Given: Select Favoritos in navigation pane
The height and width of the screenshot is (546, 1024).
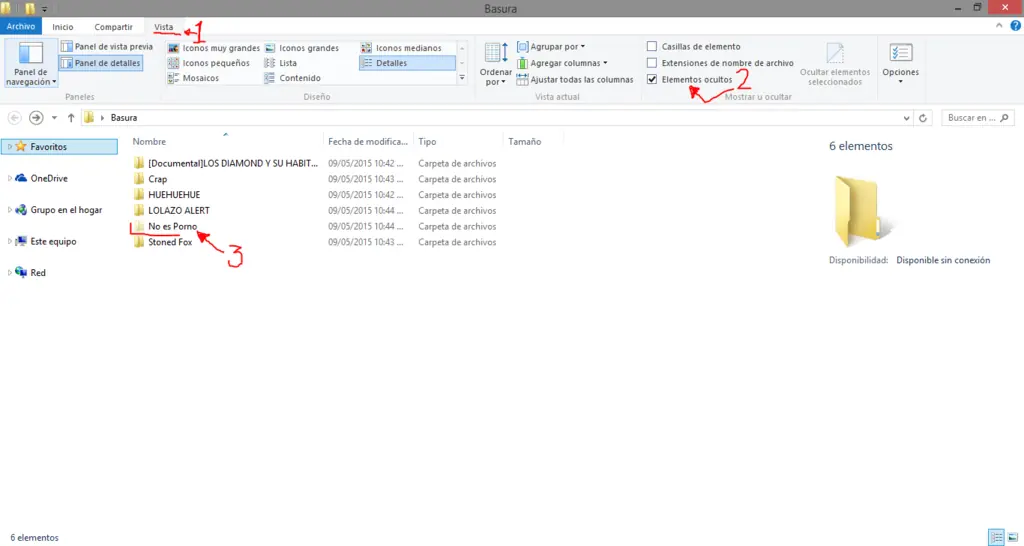Looking at the screenshot, I should [x=48, y=147].
